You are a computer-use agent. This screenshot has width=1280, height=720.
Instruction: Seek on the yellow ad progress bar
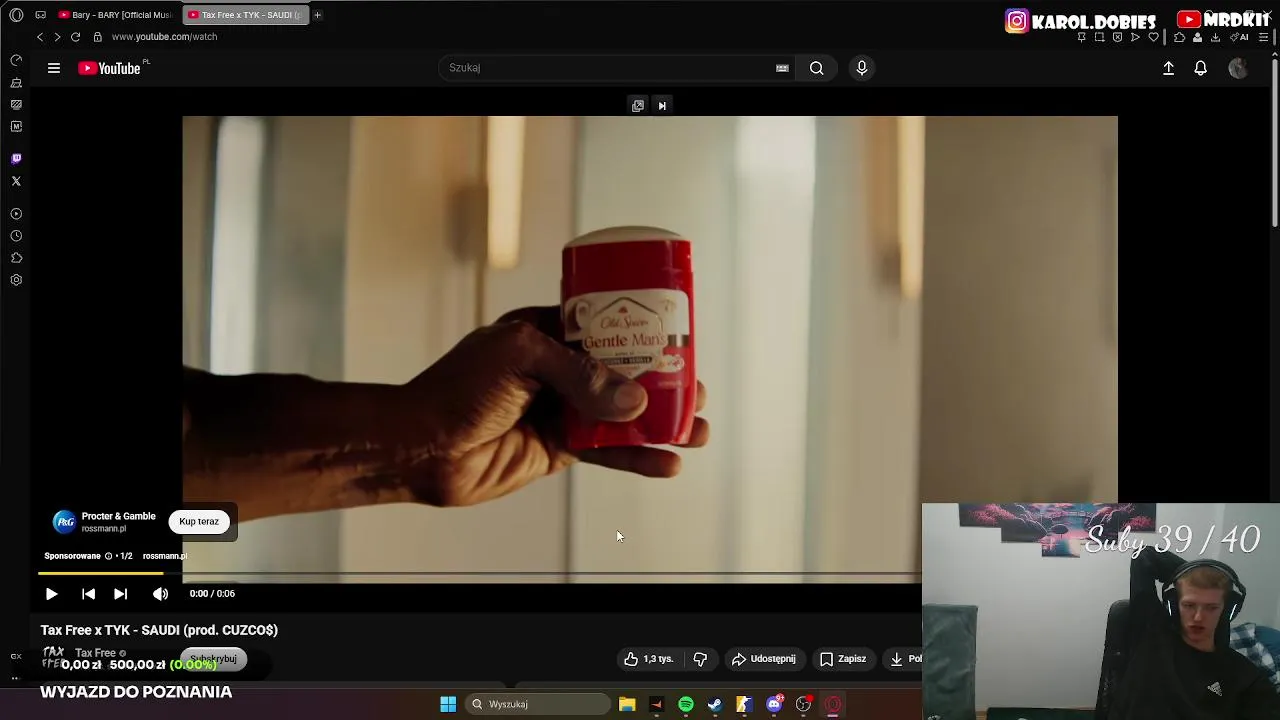100,573
